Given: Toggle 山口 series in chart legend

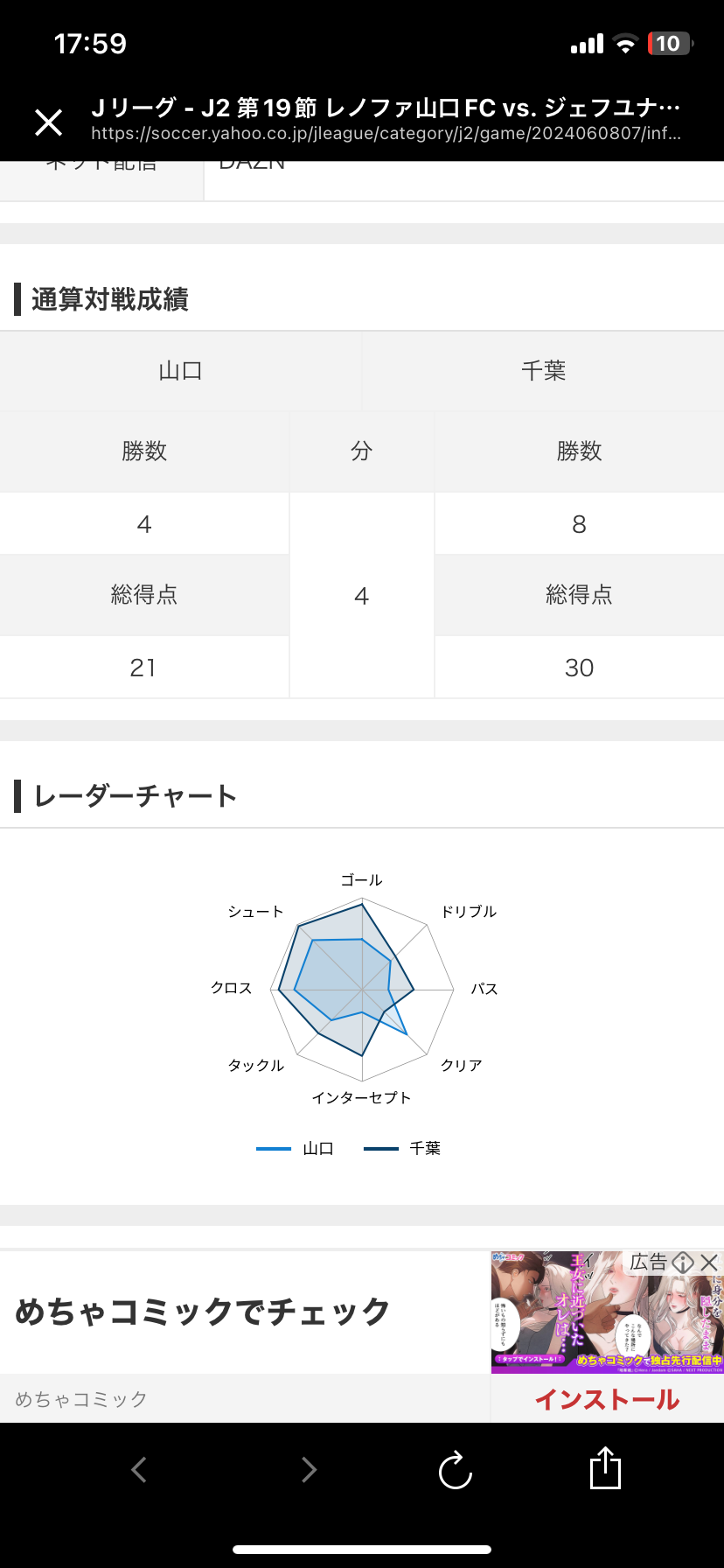Looking at the screenshot, I should [x=295, y=1148].
